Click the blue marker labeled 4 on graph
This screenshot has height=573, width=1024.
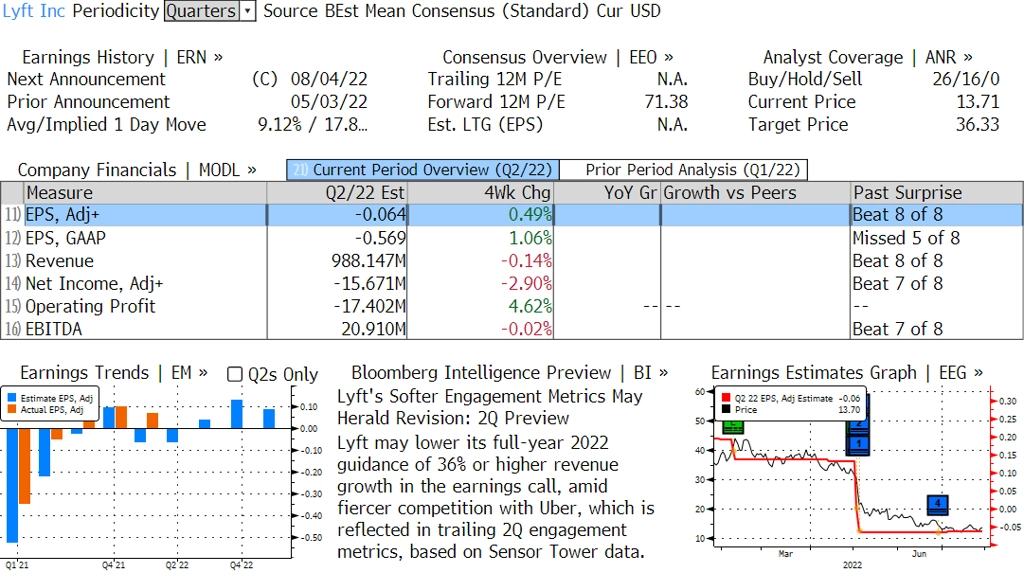[937, 504]
